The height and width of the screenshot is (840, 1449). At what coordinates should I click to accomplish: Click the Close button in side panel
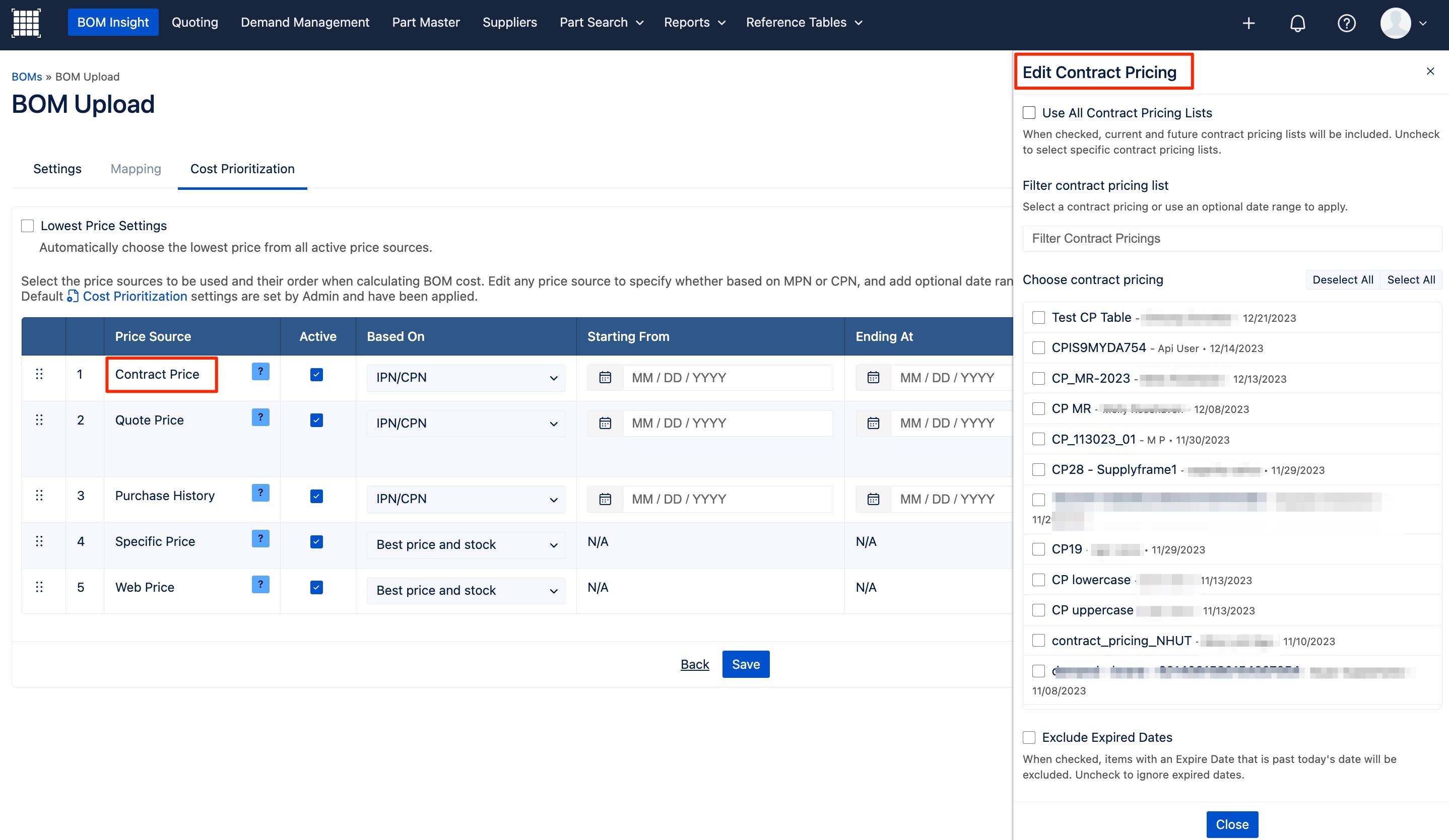[1232, 824]
